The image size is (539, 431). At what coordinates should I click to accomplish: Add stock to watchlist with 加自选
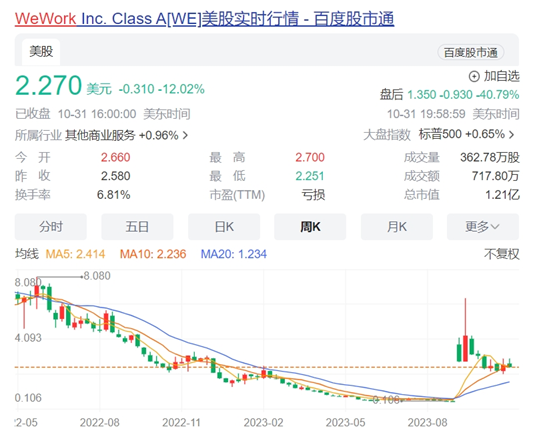[494, 76]
